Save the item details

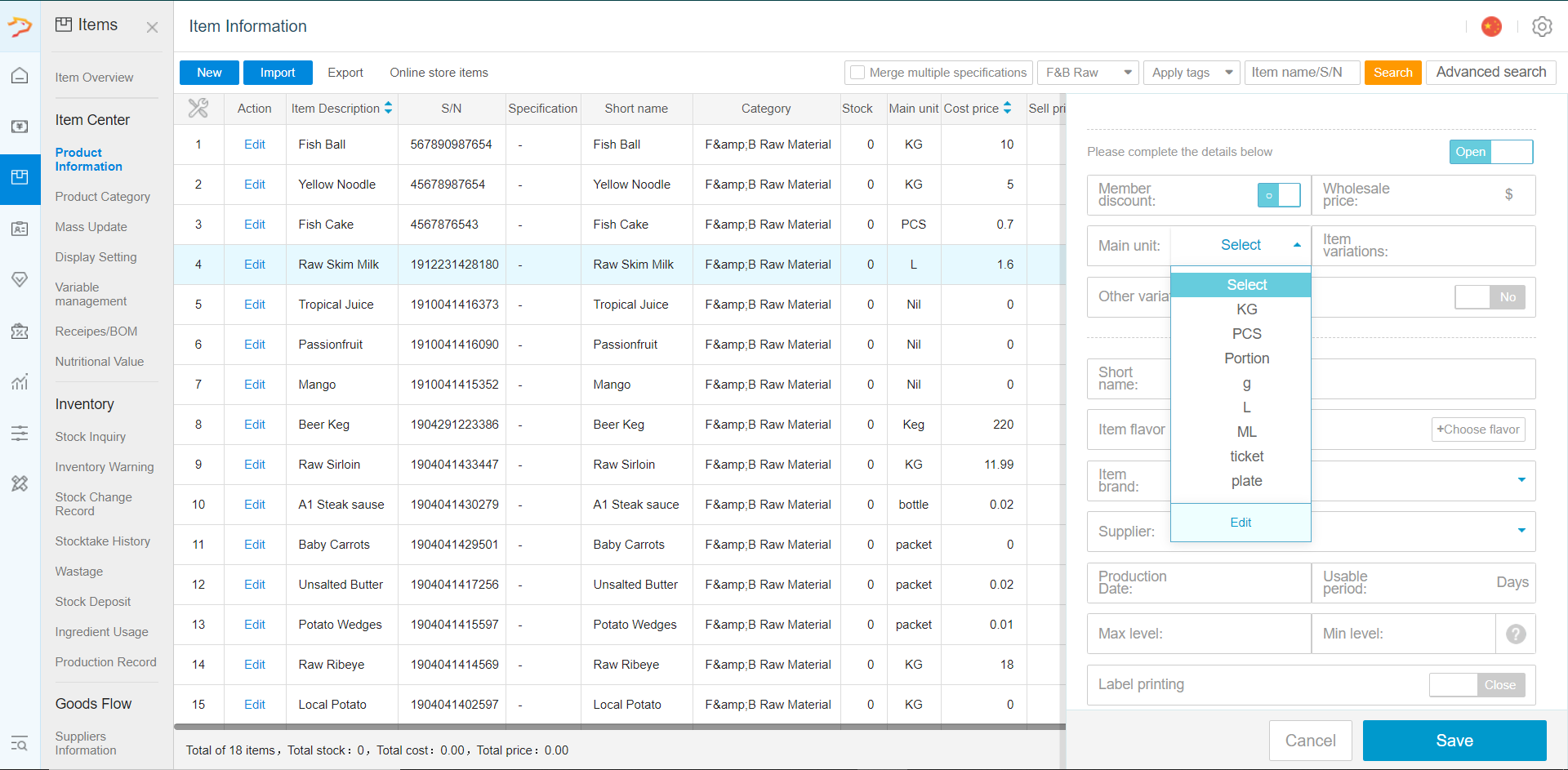click(x=1454, y=741)
